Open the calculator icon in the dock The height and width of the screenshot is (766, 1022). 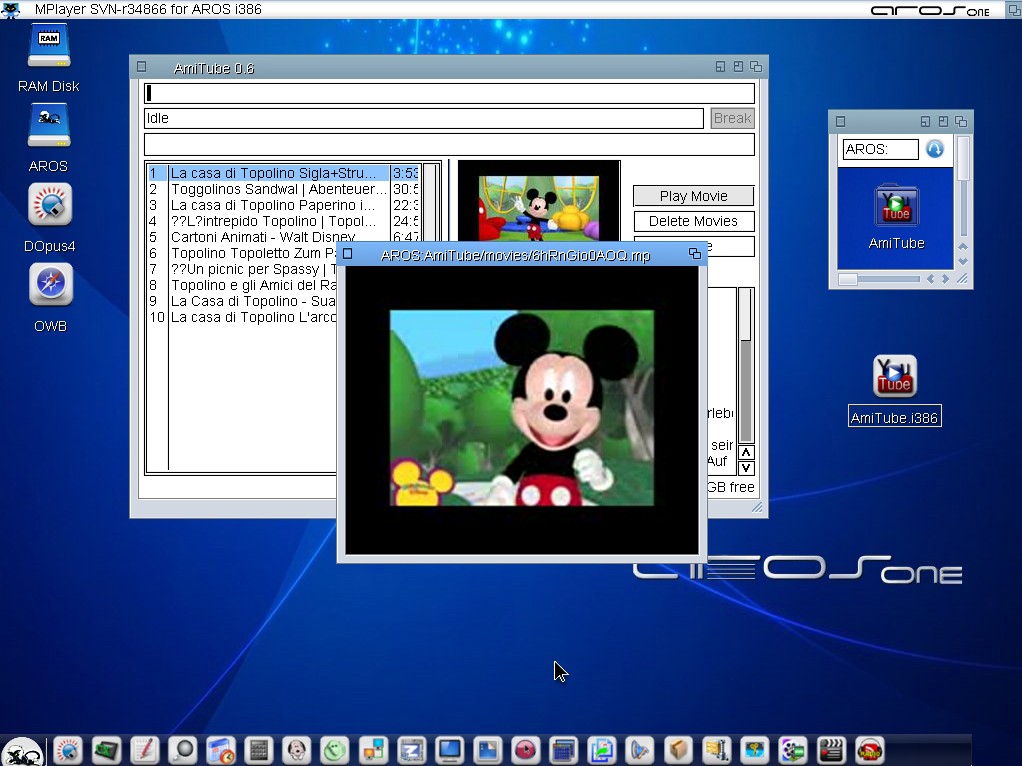pos(259,750)
